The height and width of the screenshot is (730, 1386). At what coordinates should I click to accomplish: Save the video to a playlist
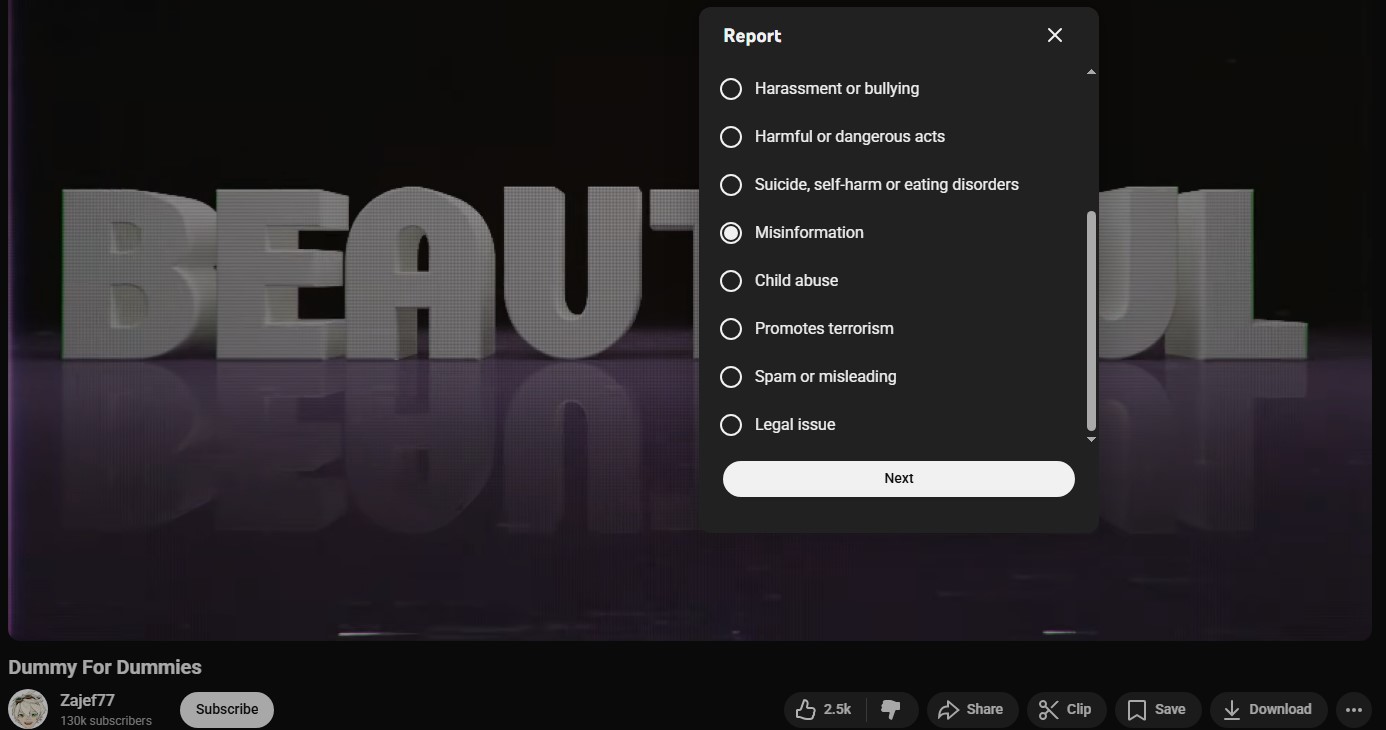click(x=1157, y=710)
